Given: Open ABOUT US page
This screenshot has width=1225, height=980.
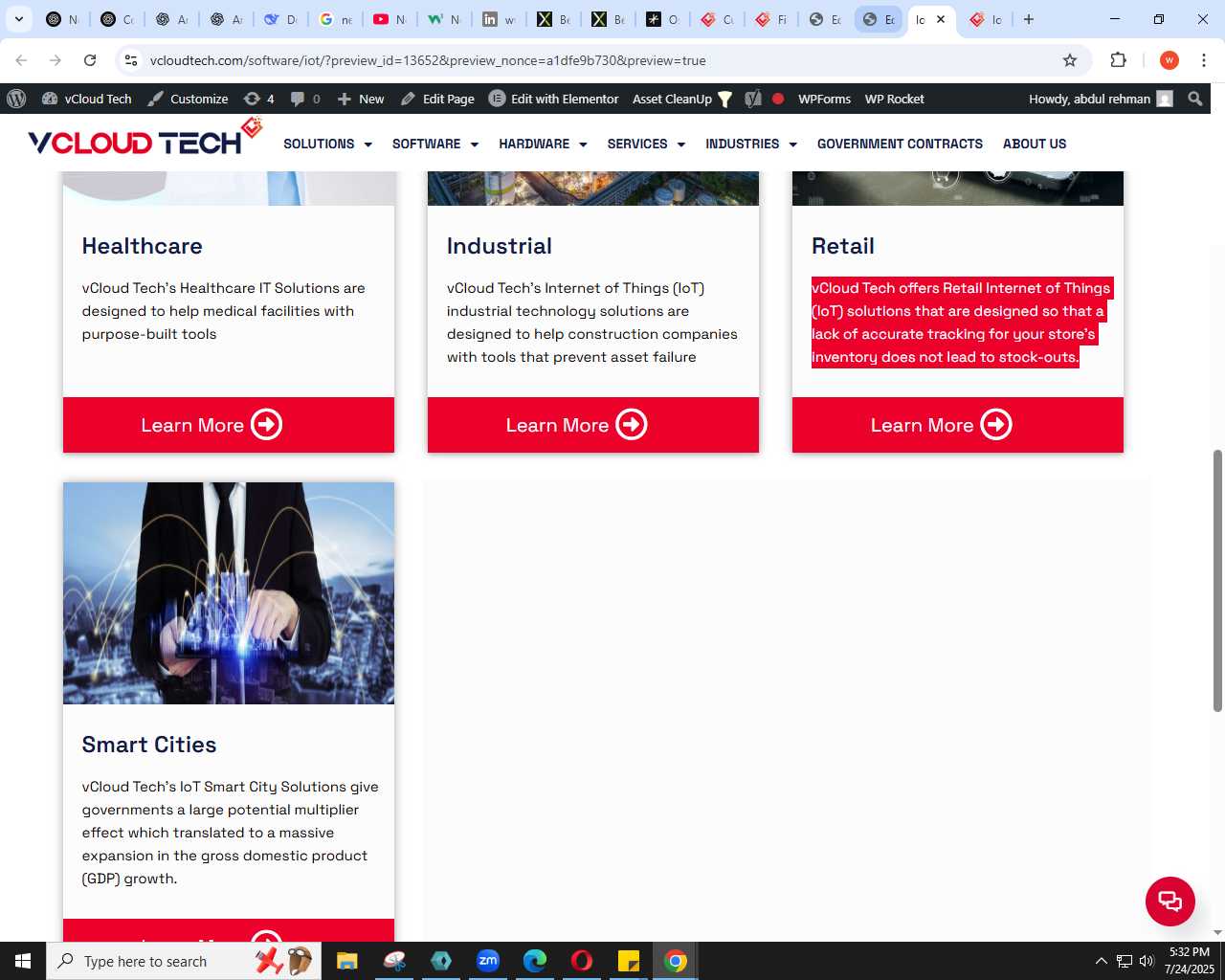Looking at the screenshot, I should (x=1035, y=144).
